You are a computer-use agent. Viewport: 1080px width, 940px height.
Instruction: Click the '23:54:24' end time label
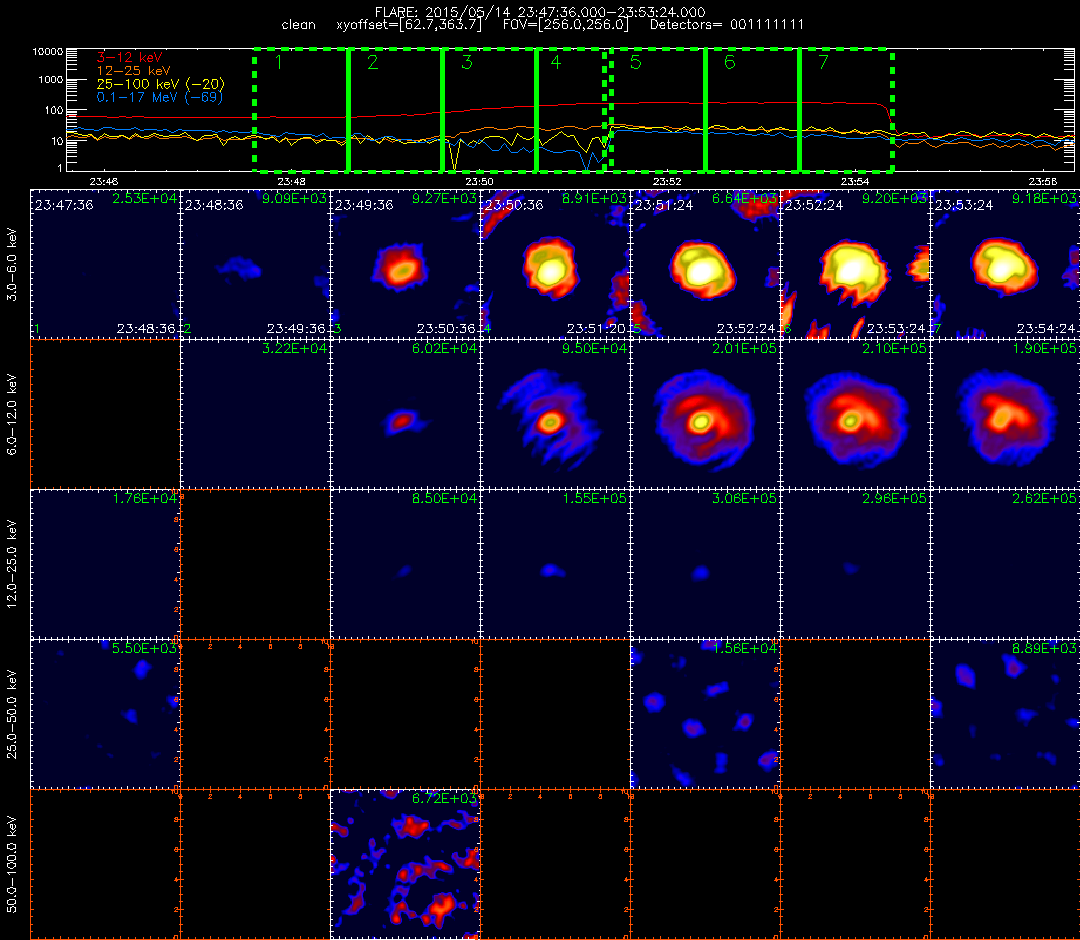pyautogui.click(x=1046, y=328)
